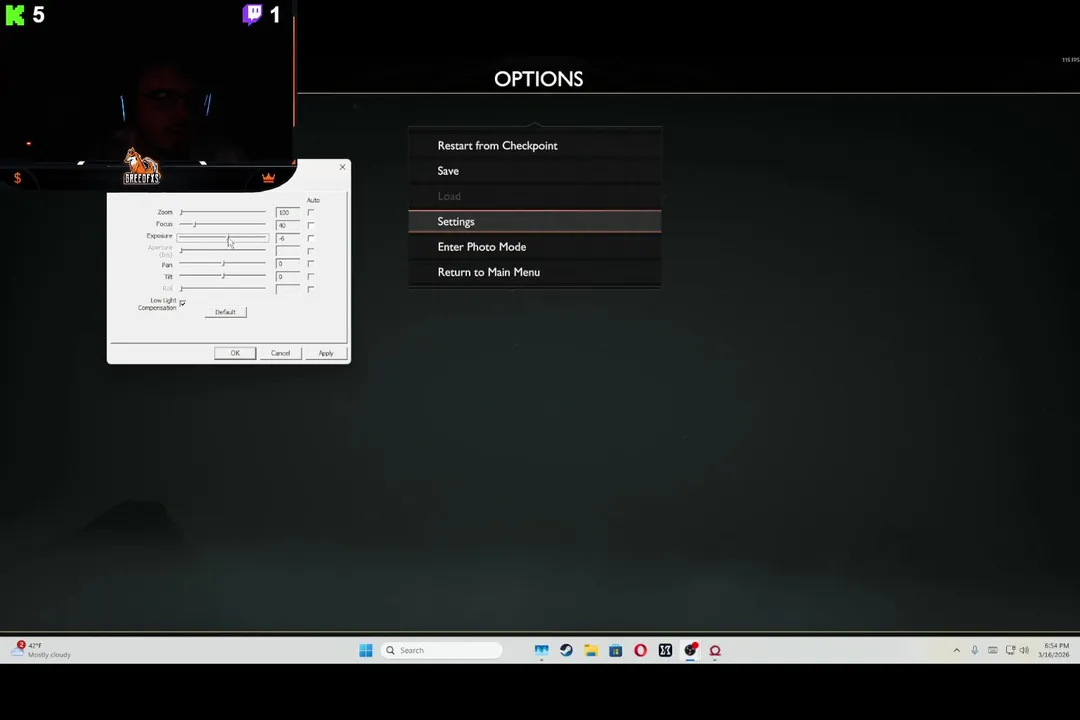The width and height of the screenshot is (1080, 720).
Task: Click the Zoom slider track
Action: 222,212
